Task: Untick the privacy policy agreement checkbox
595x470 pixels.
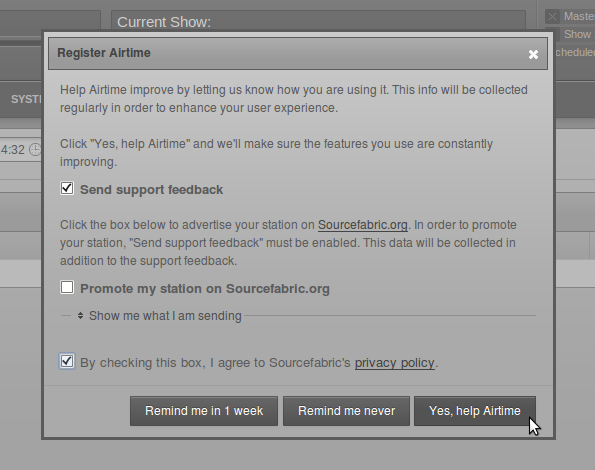Action: click(67, 361)
